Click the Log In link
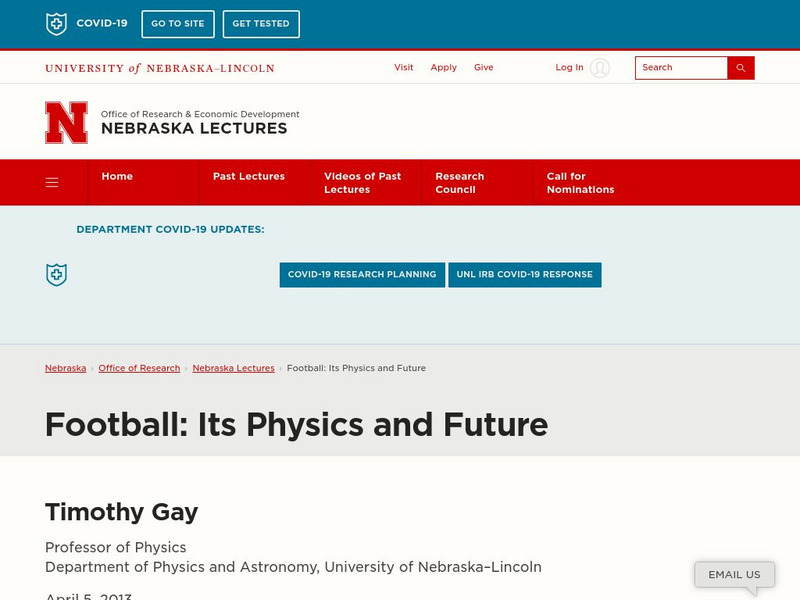800x600 pixels. (569, 67)
